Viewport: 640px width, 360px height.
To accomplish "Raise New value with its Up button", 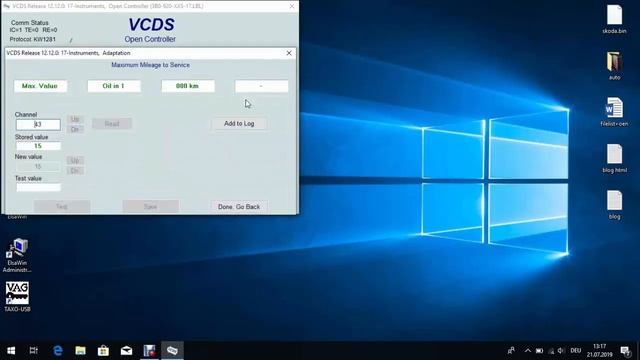I will coord(75,160).
